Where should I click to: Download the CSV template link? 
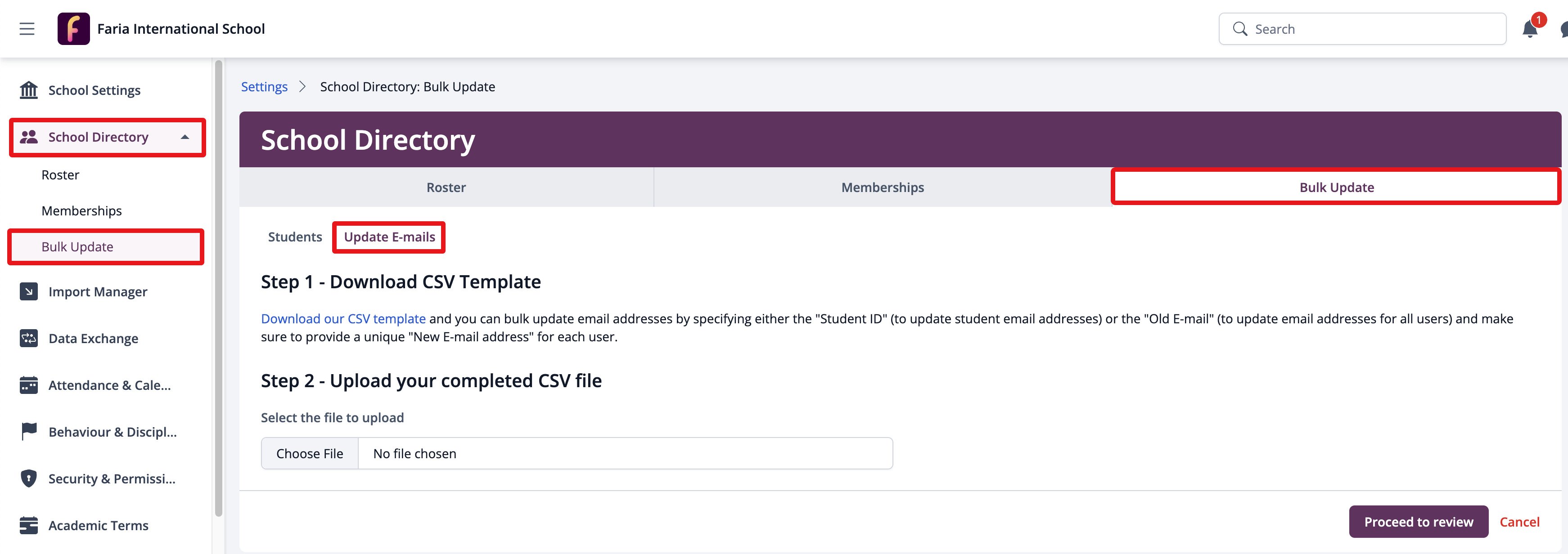click(x=342, y=319)
